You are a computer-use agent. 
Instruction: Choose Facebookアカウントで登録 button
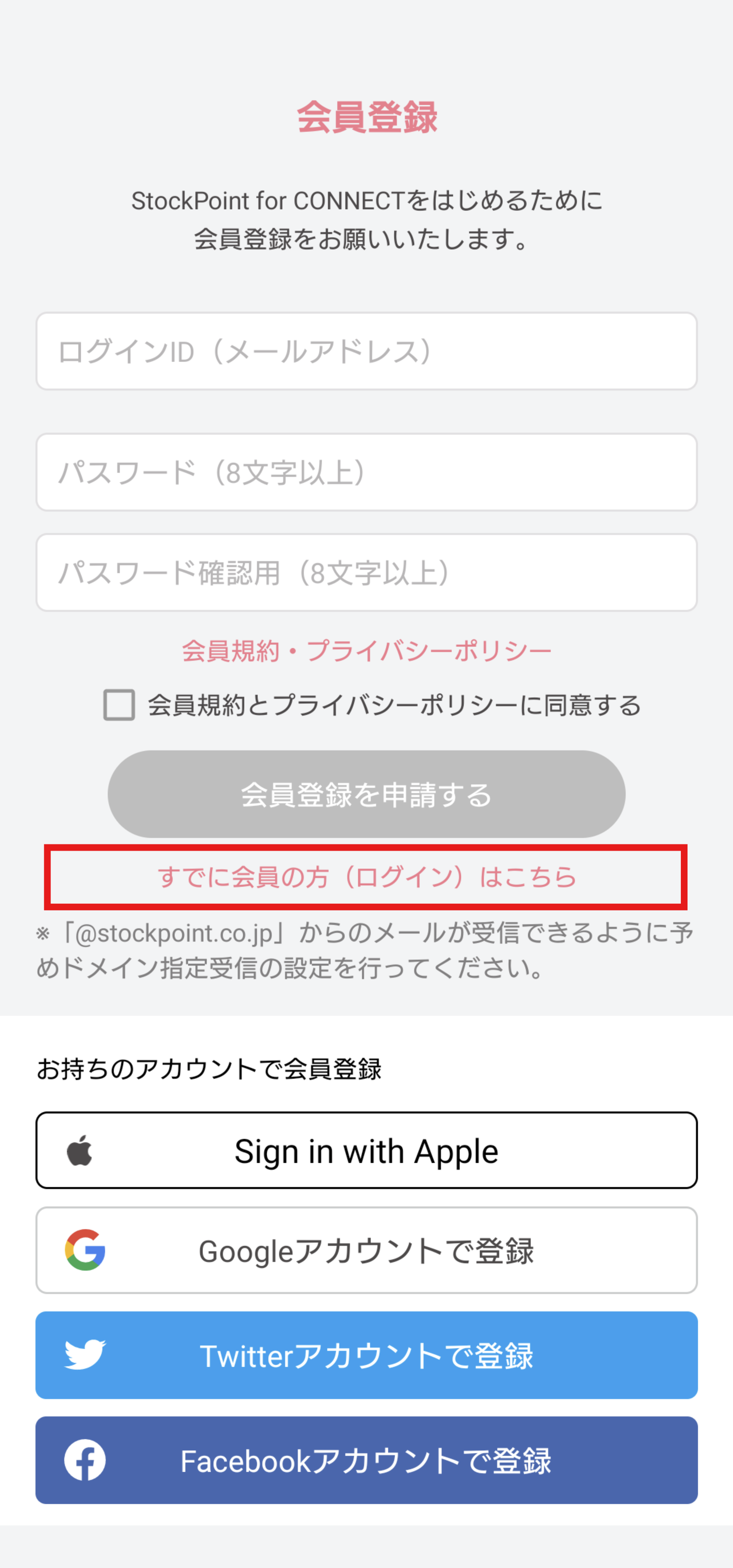(x=366, y=1460)
